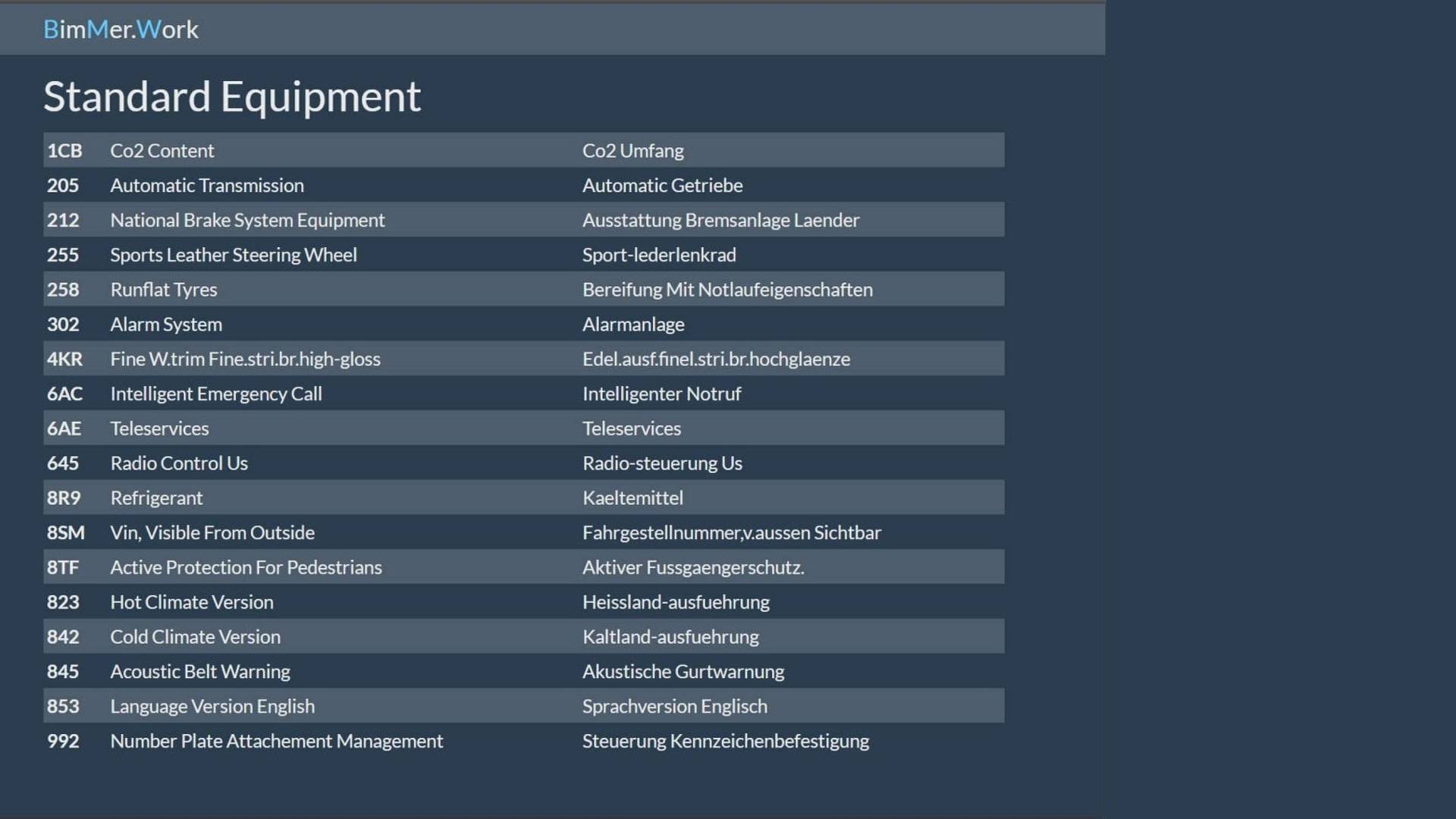1456x819 pixels.
Task: Click the 302 Alarm System entry
Action: (x=165, y=325)
